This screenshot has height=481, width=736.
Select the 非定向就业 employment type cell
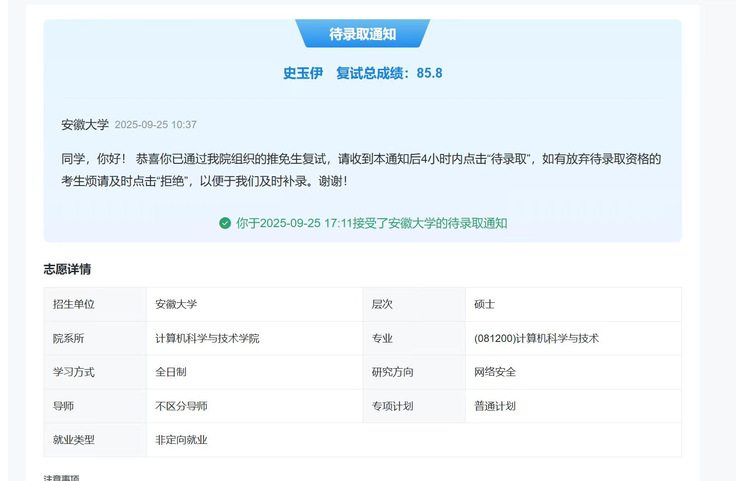point(181,440)
